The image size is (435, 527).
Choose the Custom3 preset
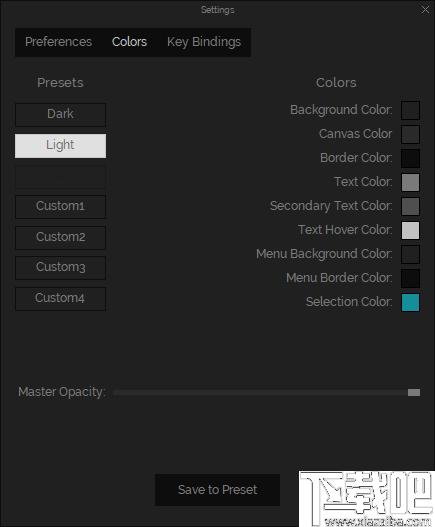point(61,268)
